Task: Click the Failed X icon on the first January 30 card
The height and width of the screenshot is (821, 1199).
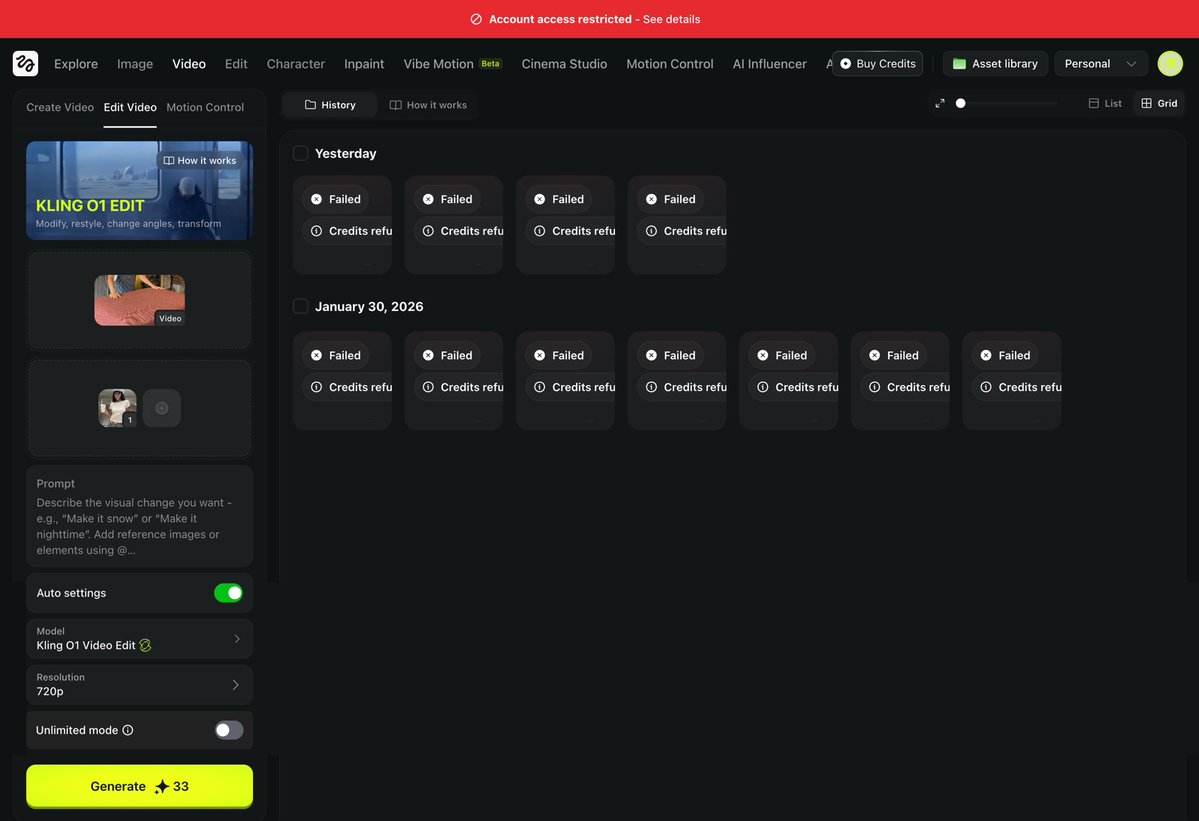Action: point(317,355)
